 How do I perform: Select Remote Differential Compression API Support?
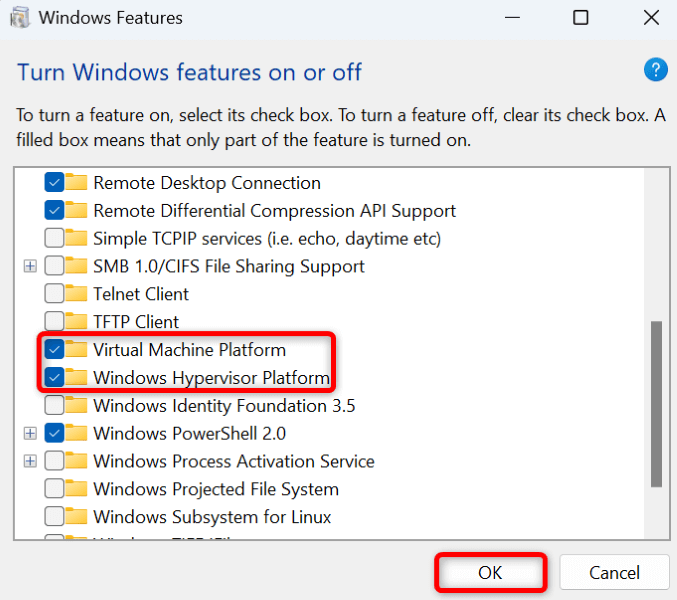(274, 211)
